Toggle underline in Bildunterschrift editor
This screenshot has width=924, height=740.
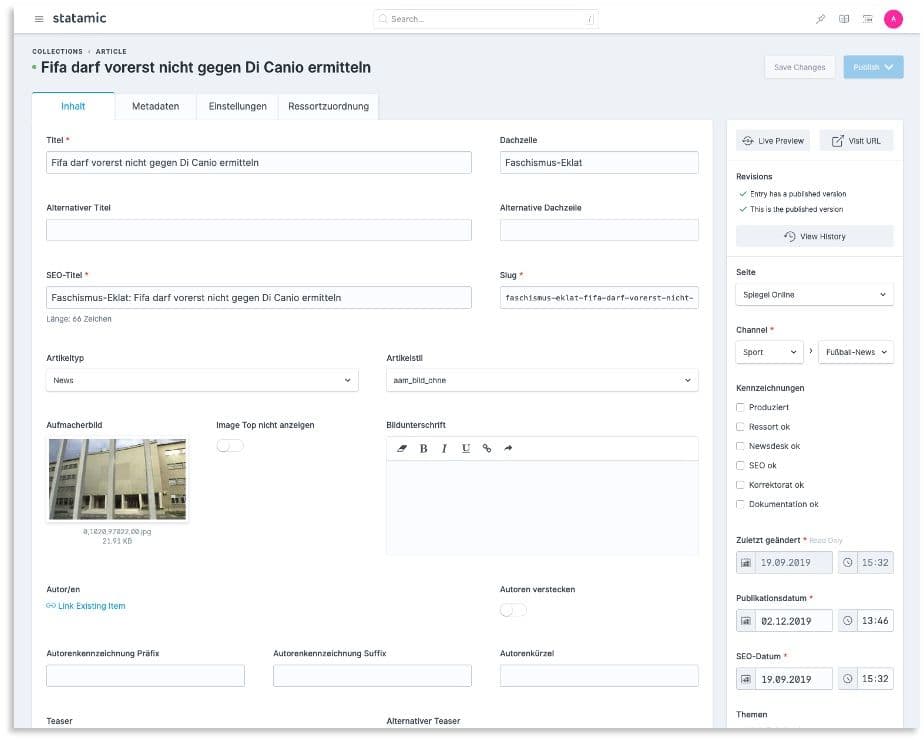[466, 448]
